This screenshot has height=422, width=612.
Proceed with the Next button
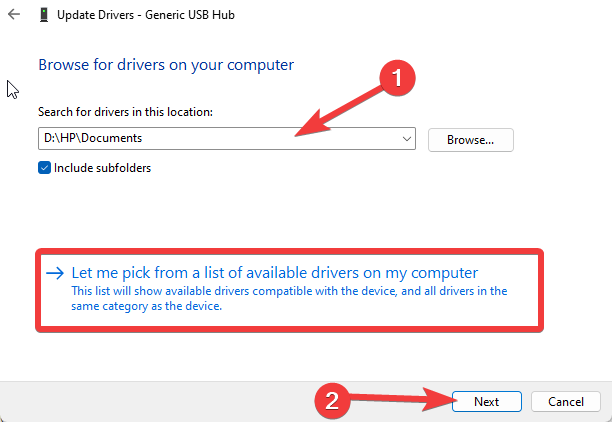[x=487, y=401]
